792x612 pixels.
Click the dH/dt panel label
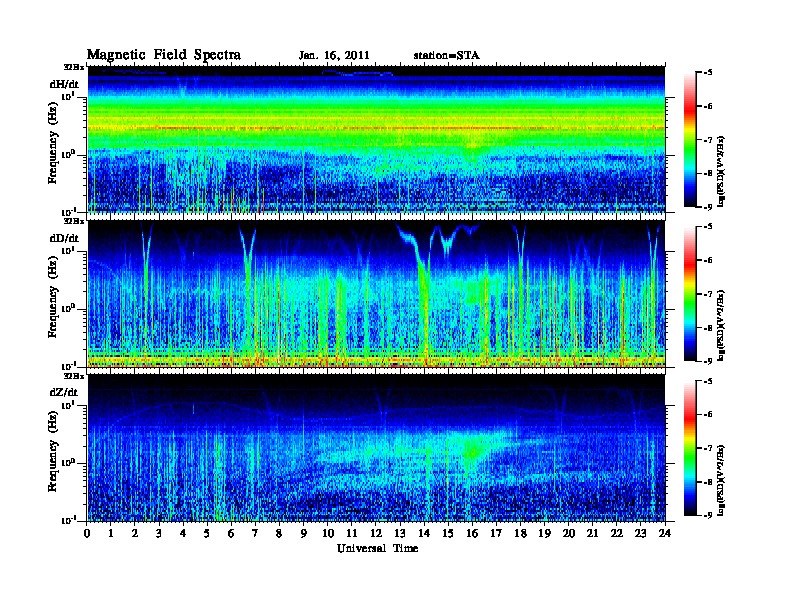(x=64, y=84)
